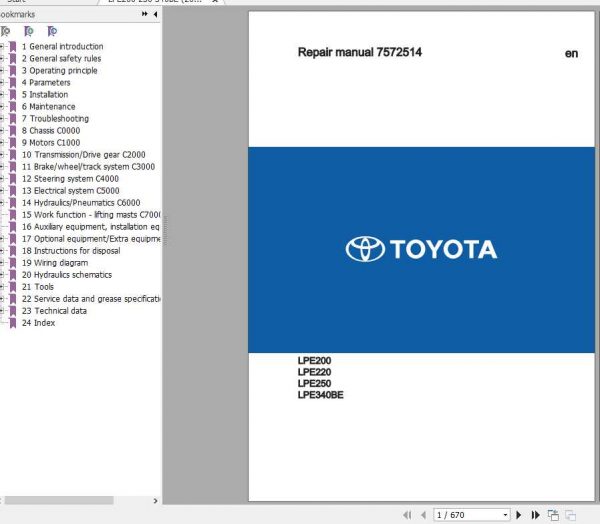Click the greyed next view icon
The image size is (600, 524).
(571, 515)
